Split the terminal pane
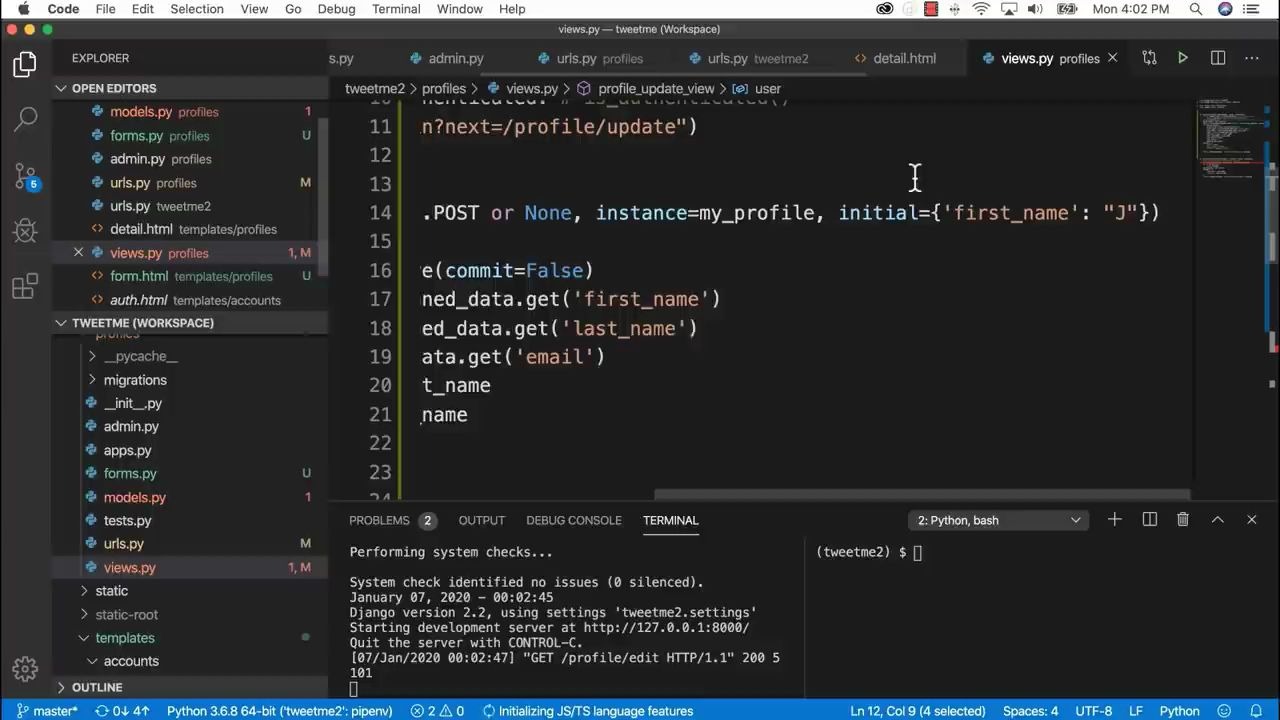 coord(1149,520)
